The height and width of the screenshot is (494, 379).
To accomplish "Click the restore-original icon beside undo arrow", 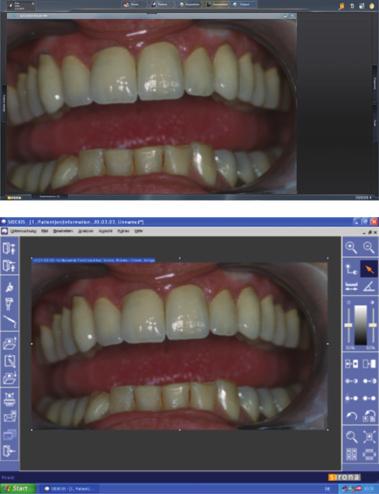I will (x=369, y=416).
